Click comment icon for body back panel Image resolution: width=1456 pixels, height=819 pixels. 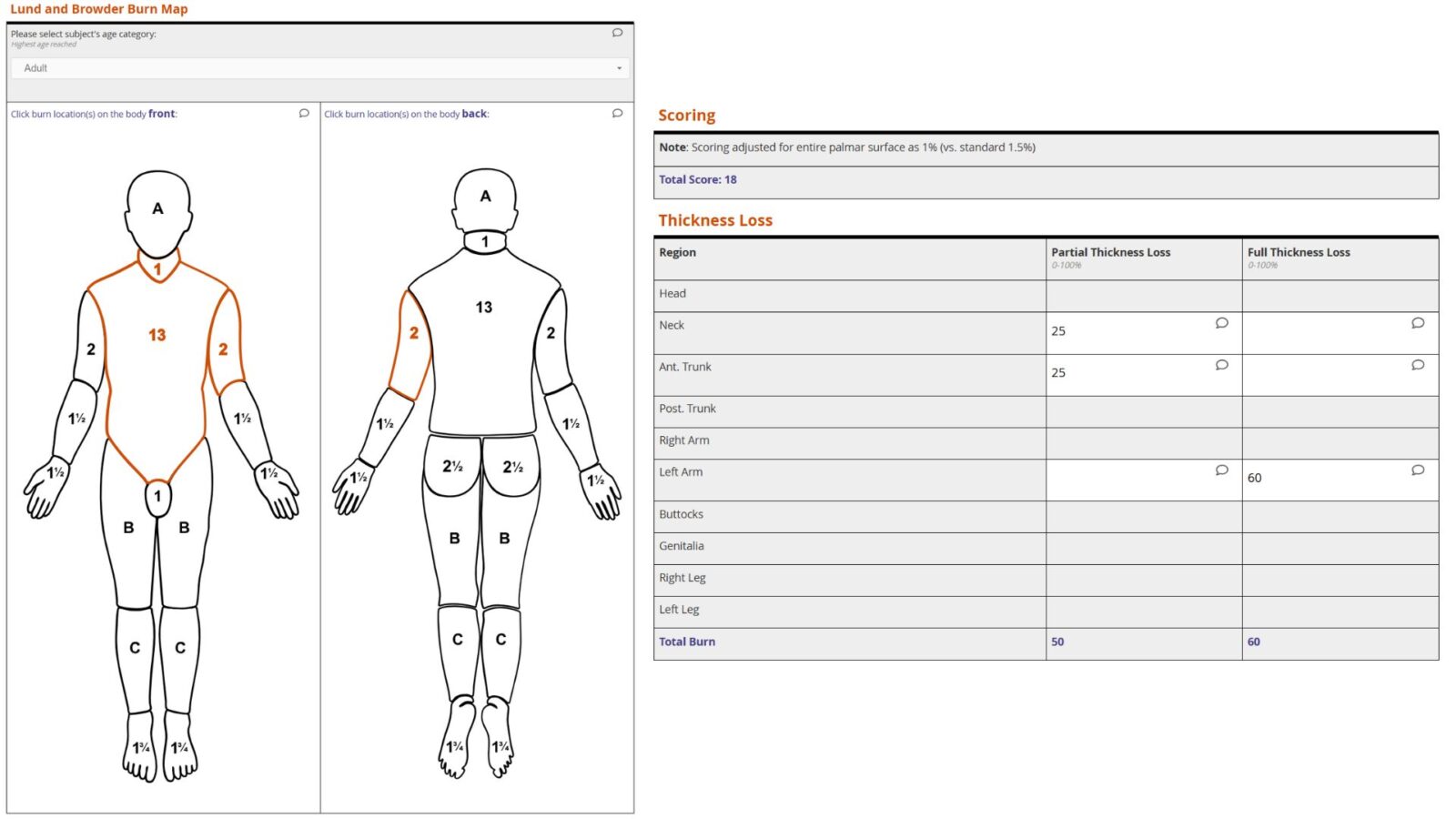(x=617, y=114)
